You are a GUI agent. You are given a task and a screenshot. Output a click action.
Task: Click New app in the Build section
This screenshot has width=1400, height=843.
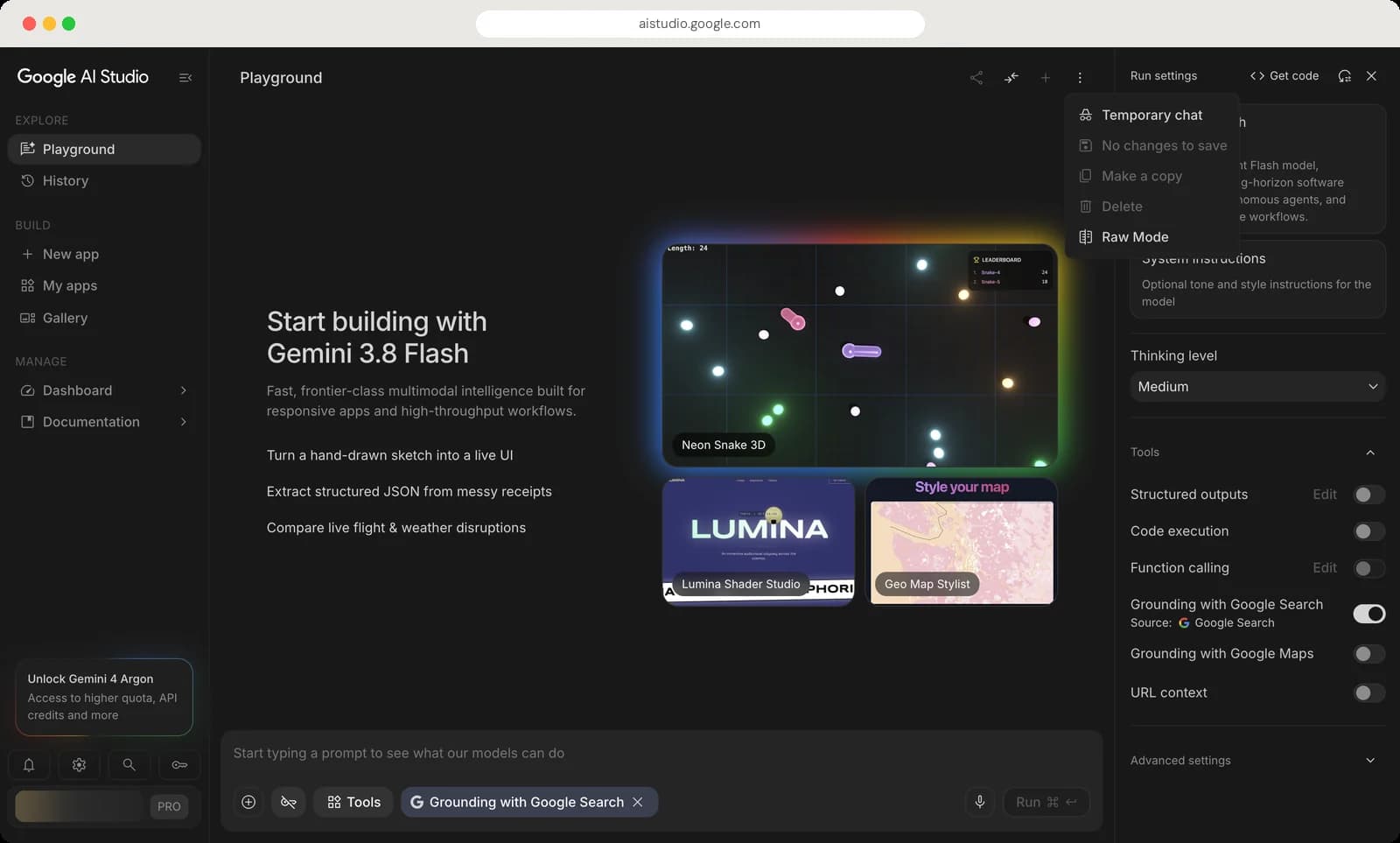[x=104, y=254]
